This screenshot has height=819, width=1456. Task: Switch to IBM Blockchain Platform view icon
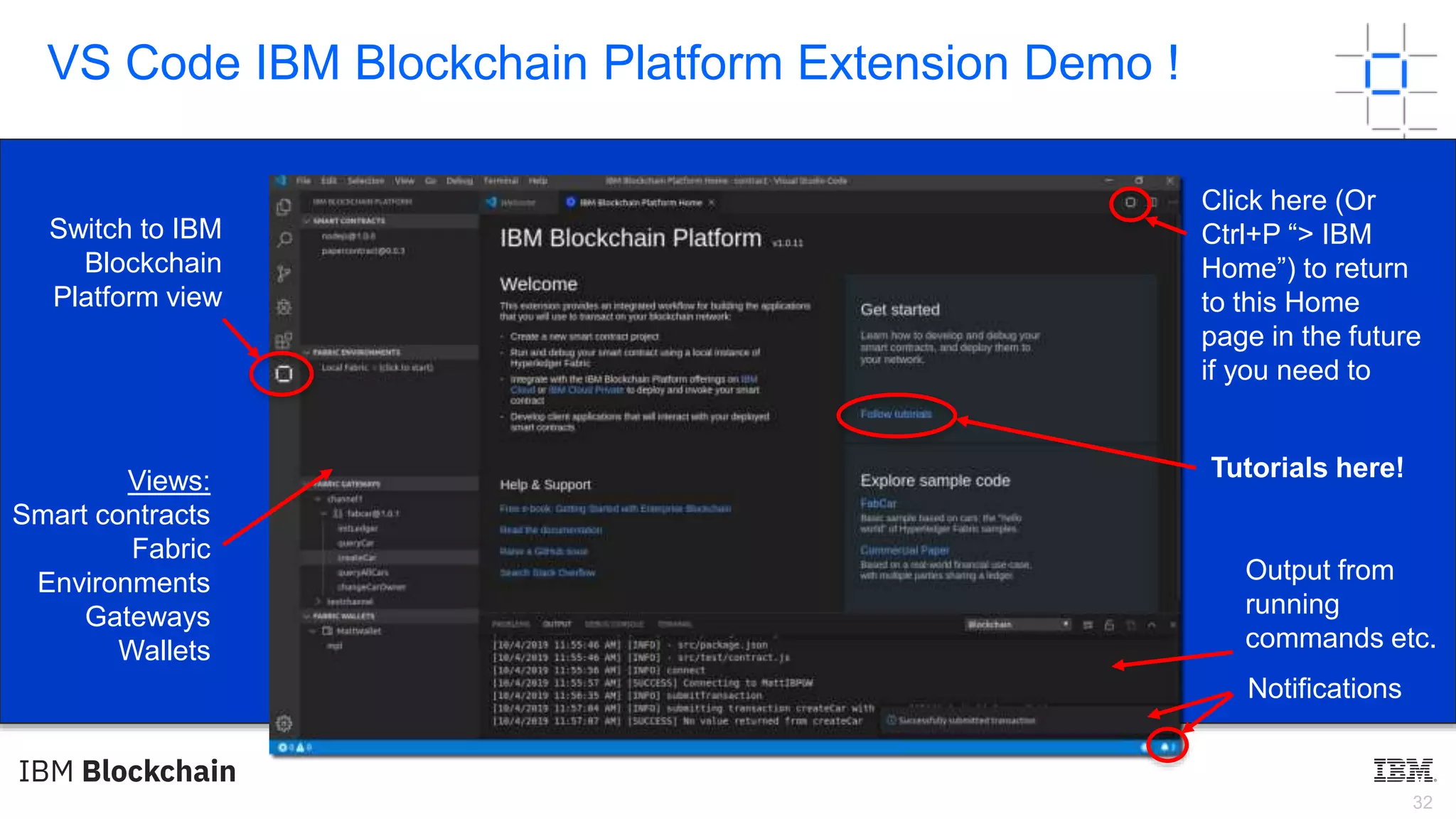284,374
